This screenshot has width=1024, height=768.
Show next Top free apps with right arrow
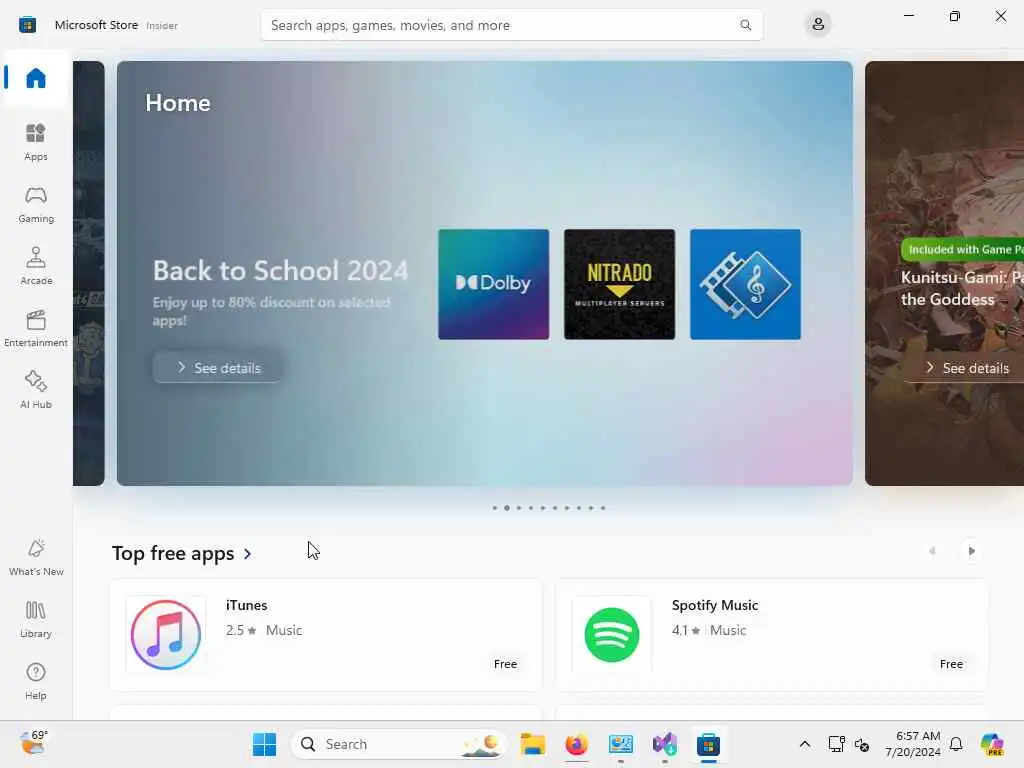pyautogui.click(x=971, y=551)
